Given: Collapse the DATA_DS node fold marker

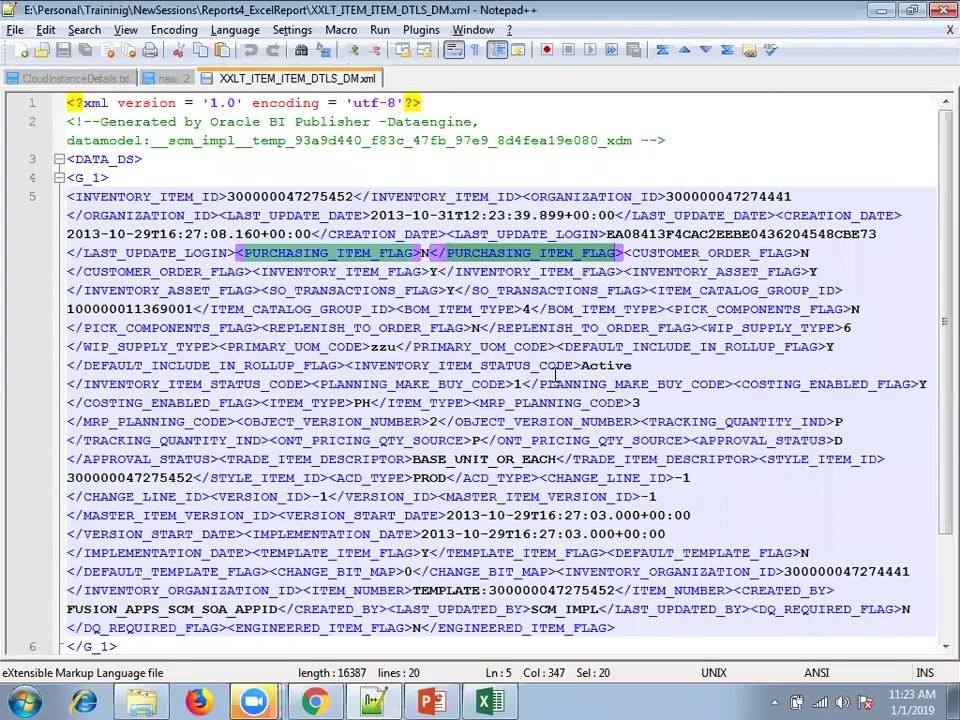Looking at the screenshot, I should (59, 159).
